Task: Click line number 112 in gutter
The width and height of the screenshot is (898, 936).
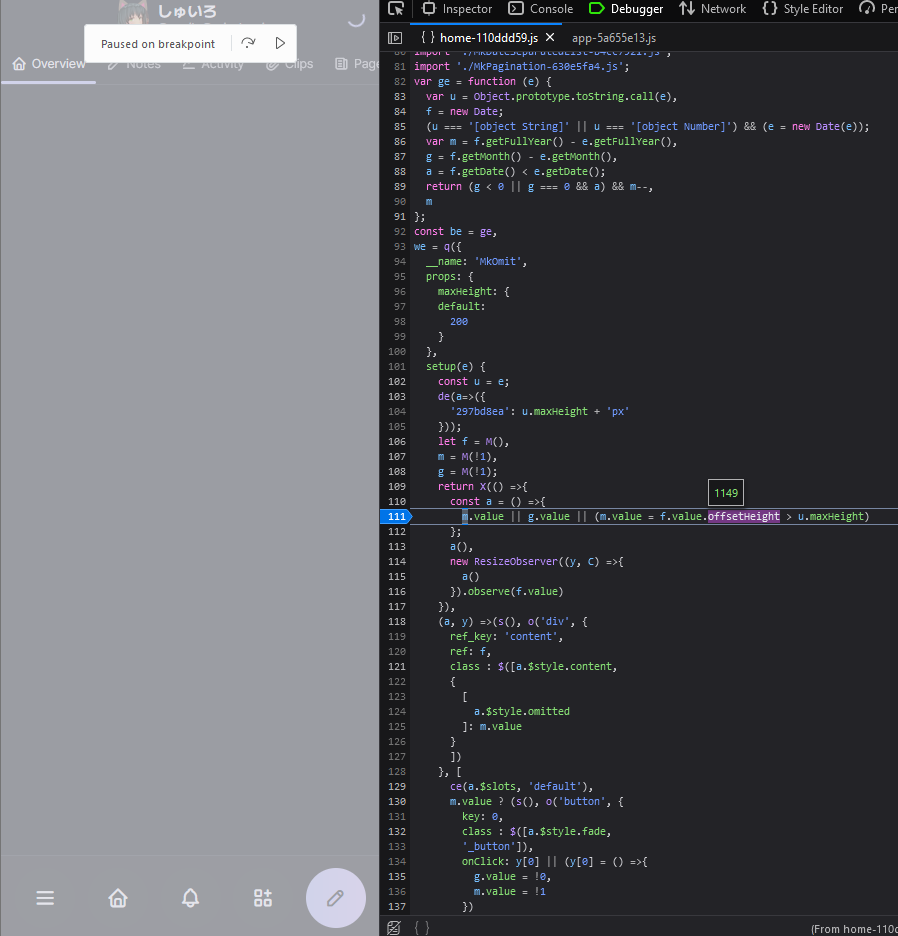Action: tap(396, 531)
